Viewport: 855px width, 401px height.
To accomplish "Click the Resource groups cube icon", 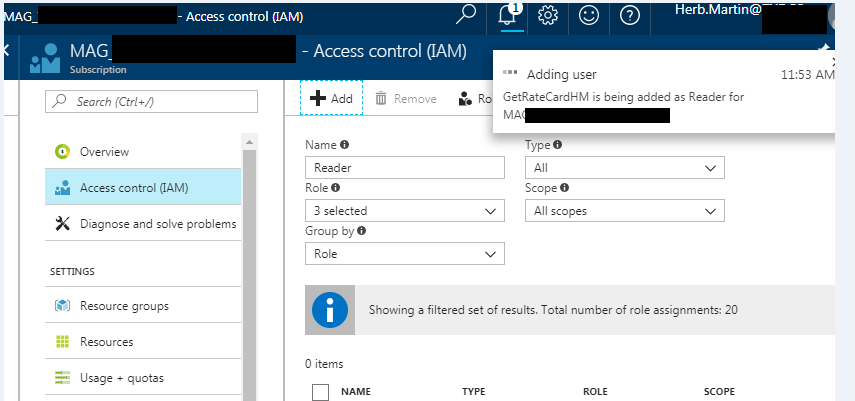I will 63,306.
